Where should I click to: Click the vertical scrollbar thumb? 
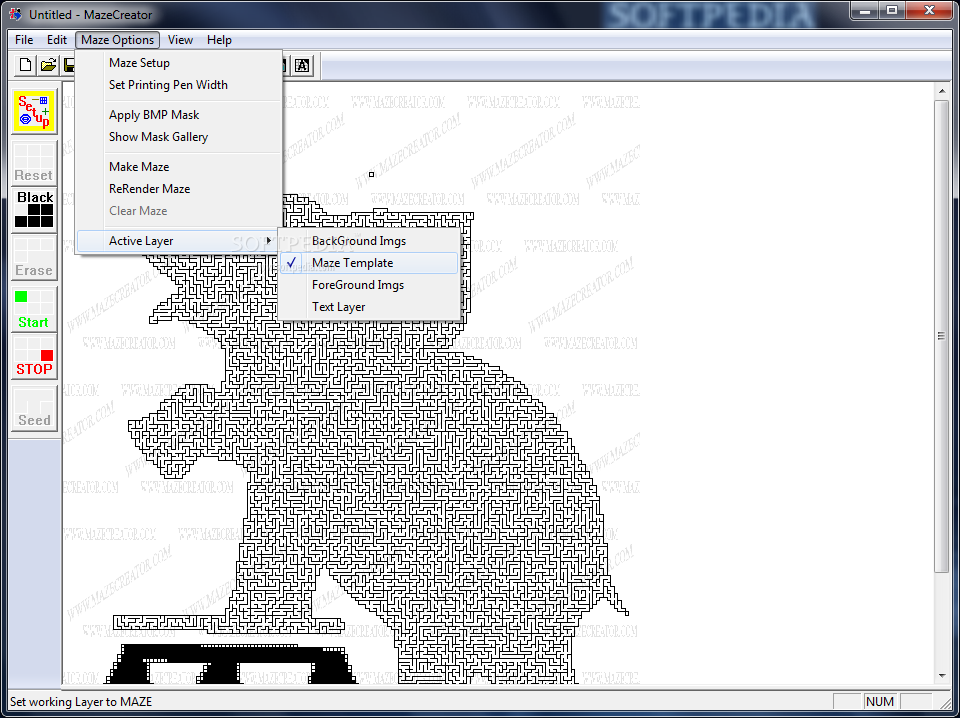click(942, 336)
